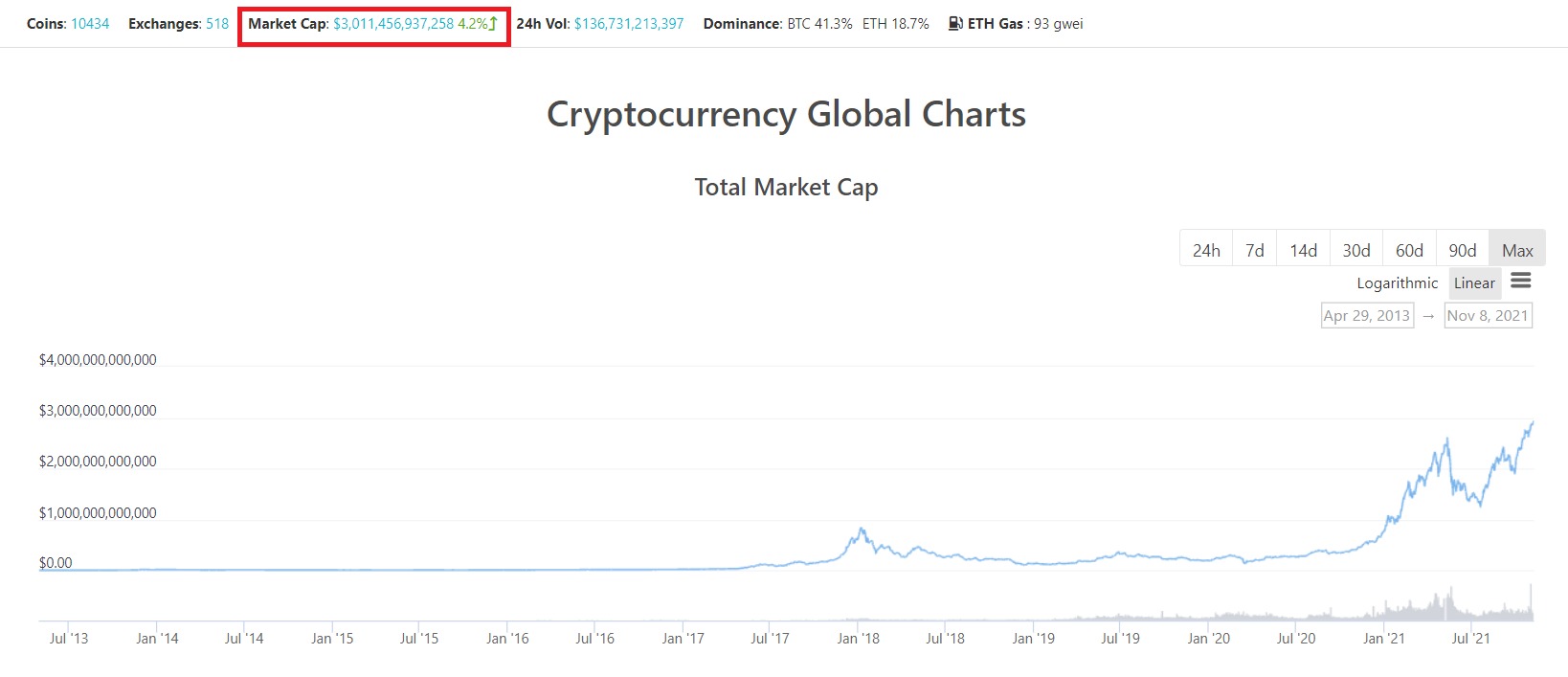
Task: View the 90d market cap chart
Action: pos(1462,249)
